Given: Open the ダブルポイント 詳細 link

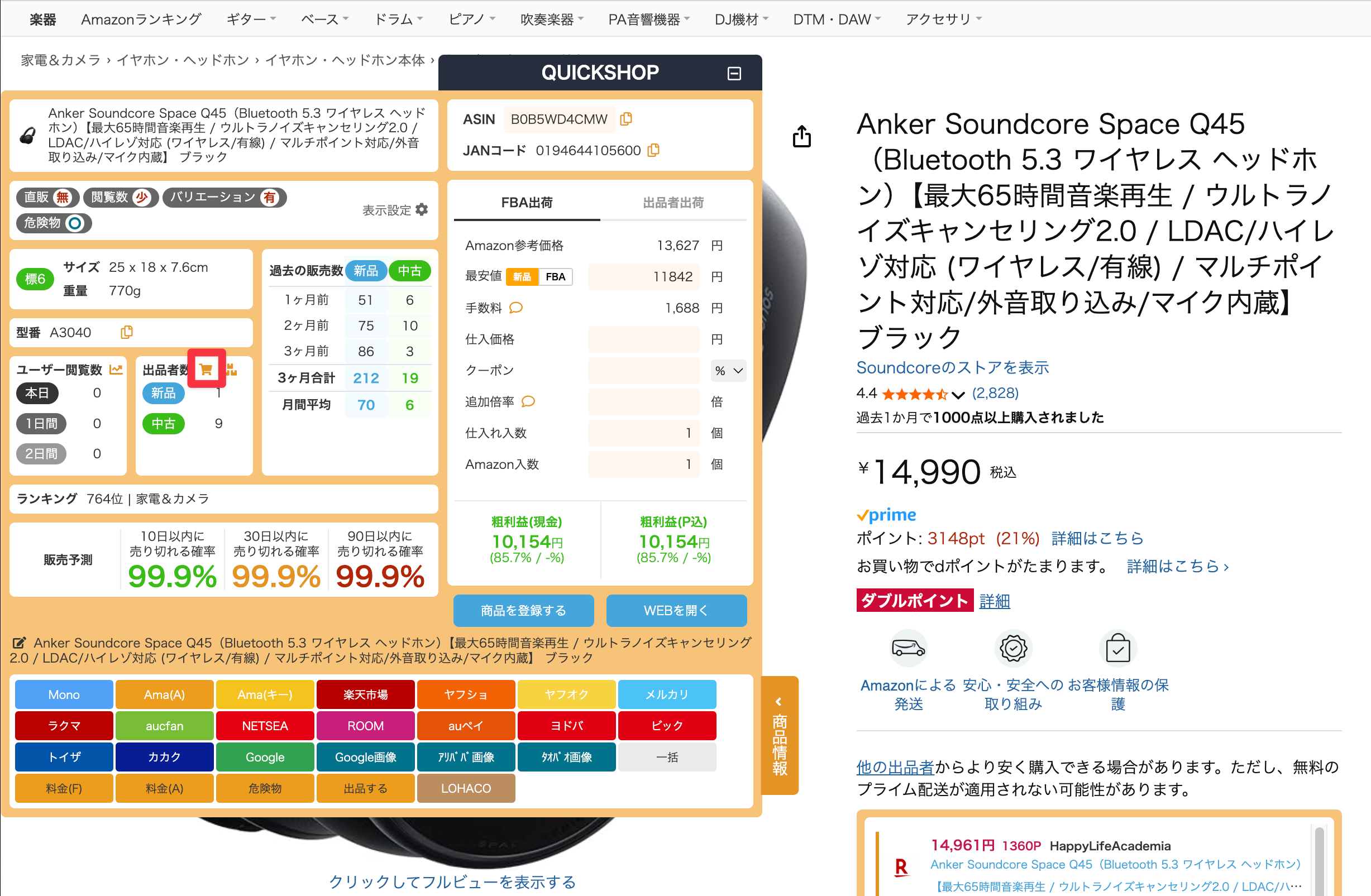Looking at the screenshot, I should pyautogui.click(x=995, y=601).
